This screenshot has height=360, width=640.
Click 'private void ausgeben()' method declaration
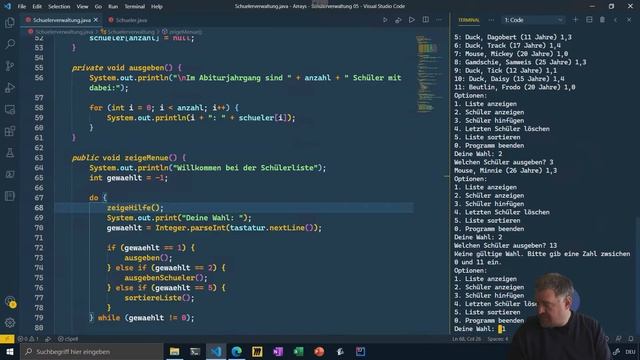pos(127,68)
